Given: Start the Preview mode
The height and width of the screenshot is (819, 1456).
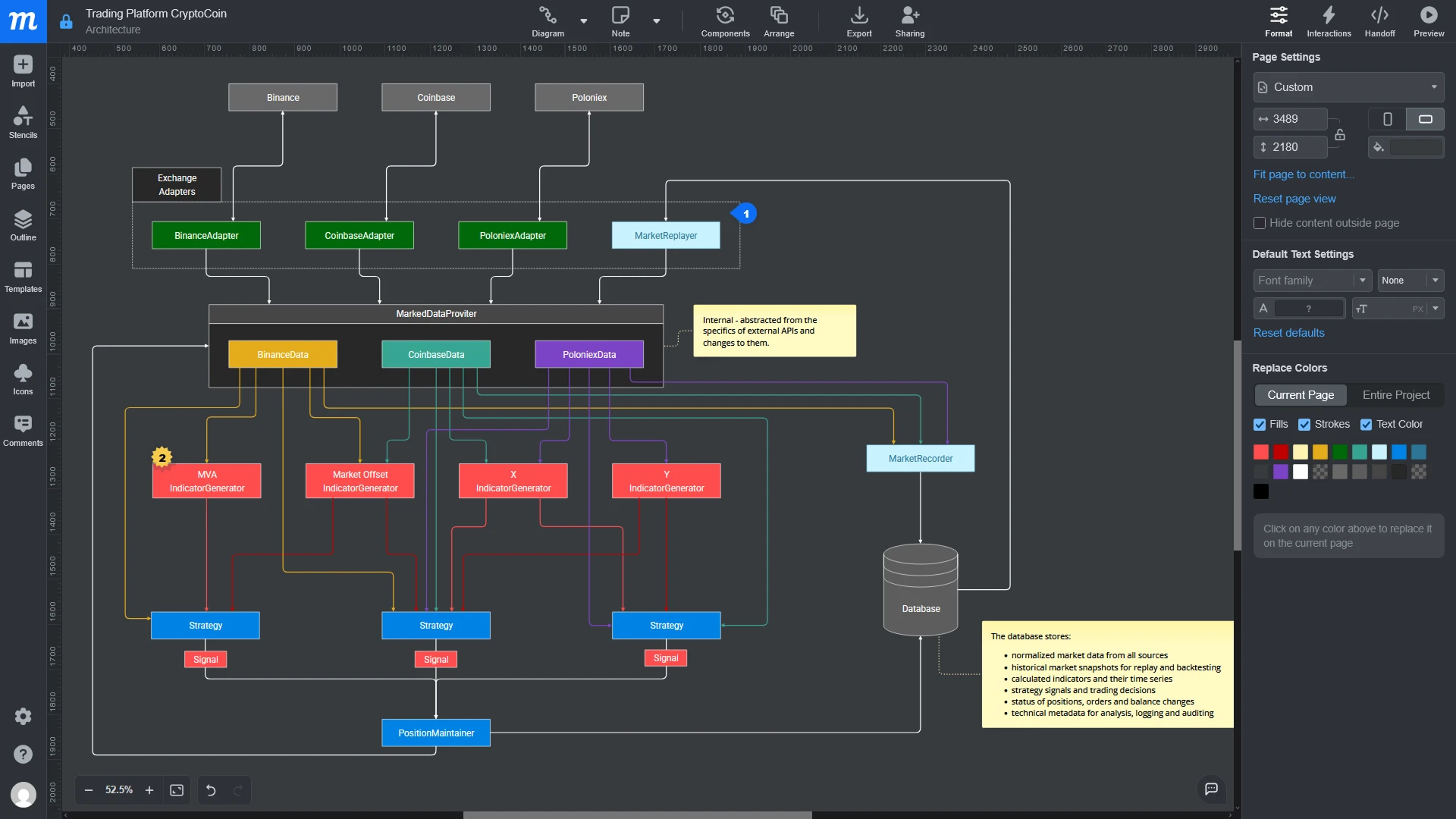Looking at the screenshot, I should [1428, 20].
